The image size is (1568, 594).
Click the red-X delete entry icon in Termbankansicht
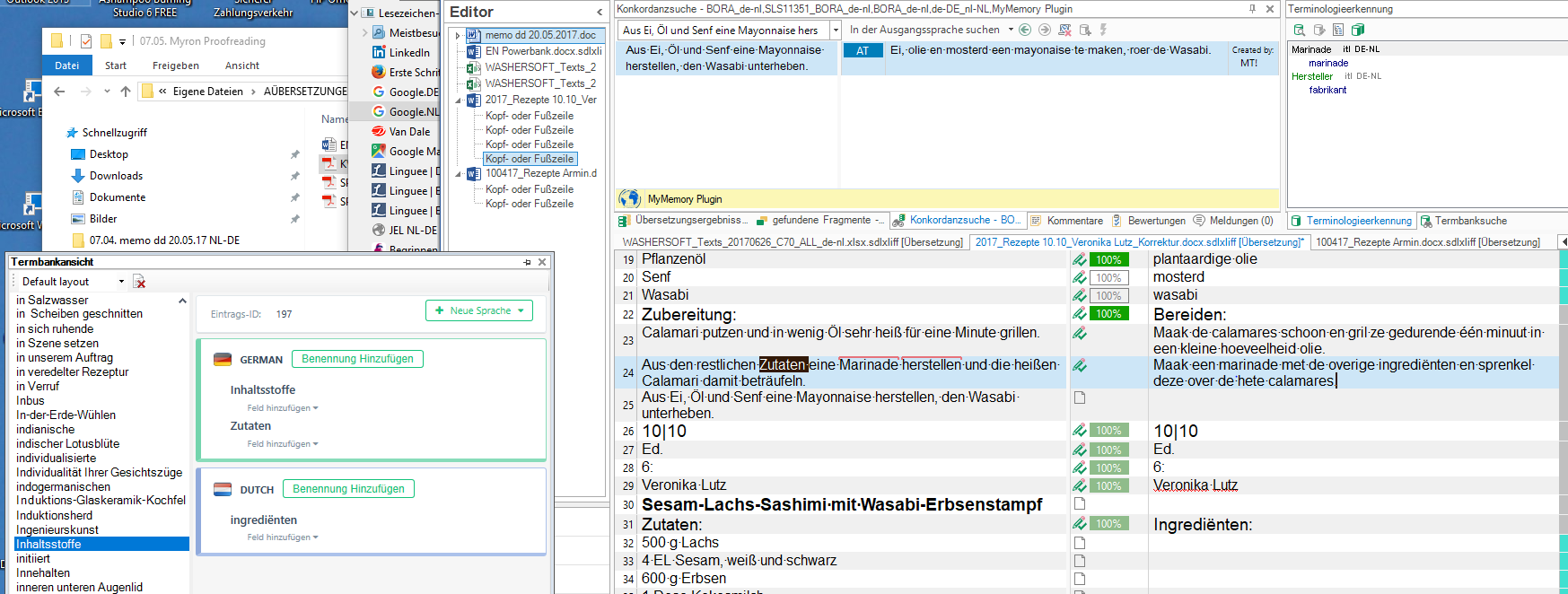coord(139,282)
